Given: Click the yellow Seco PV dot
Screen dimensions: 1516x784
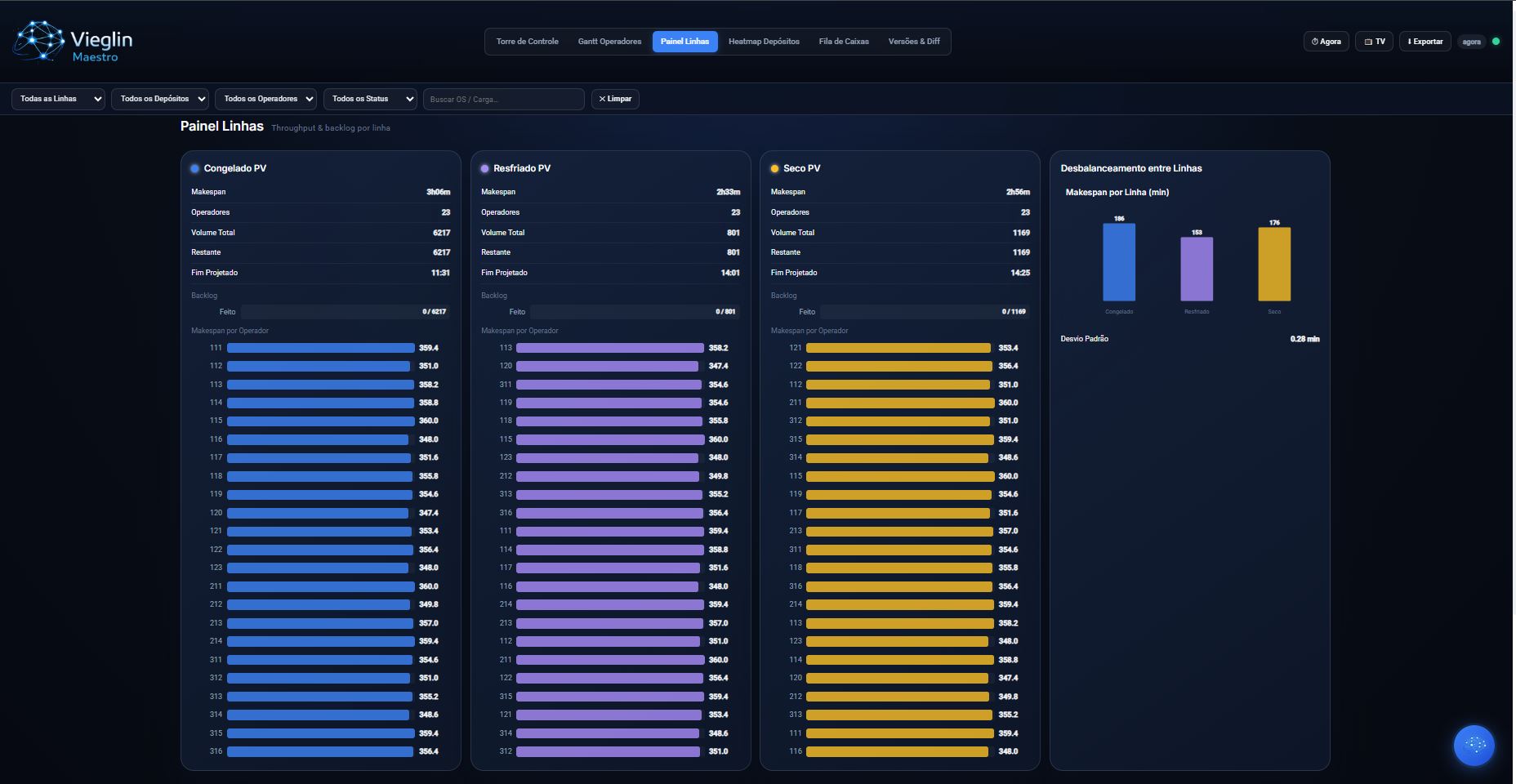Looking at the screenshot, I should [774, 169].
